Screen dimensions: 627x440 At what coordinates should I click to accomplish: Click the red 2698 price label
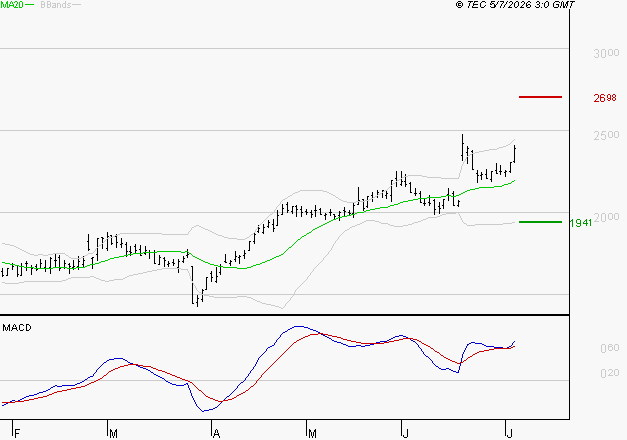click(x=605, y=98)
